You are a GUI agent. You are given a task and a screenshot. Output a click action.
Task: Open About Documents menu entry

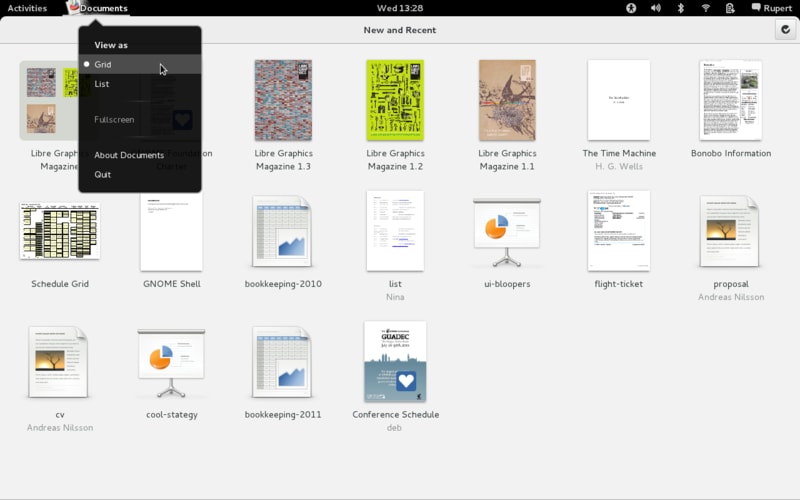click(x=140, y=155)
